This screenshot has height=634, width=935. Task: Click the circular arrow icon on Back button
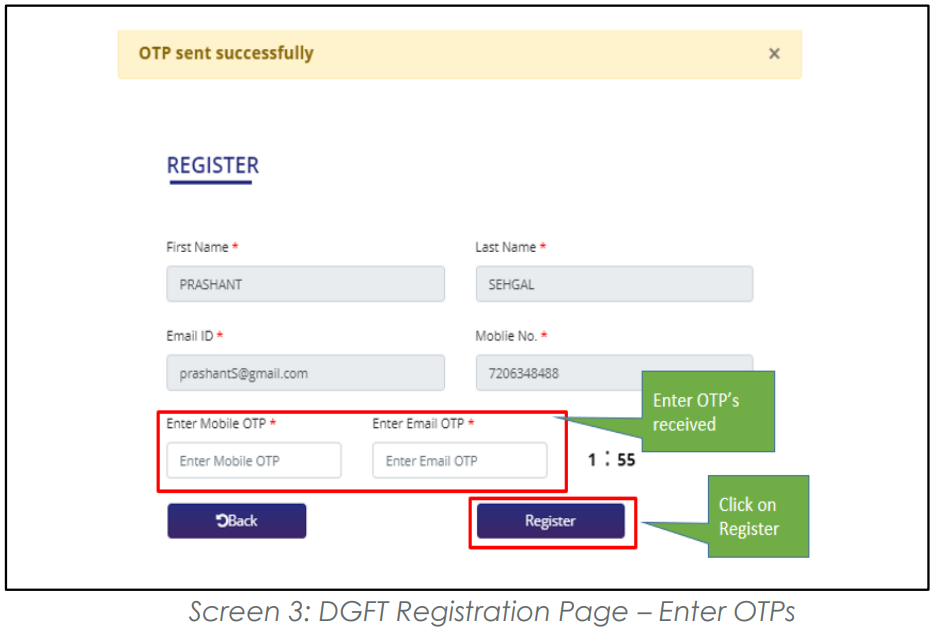pyautogui.click(x=221, y=521)
